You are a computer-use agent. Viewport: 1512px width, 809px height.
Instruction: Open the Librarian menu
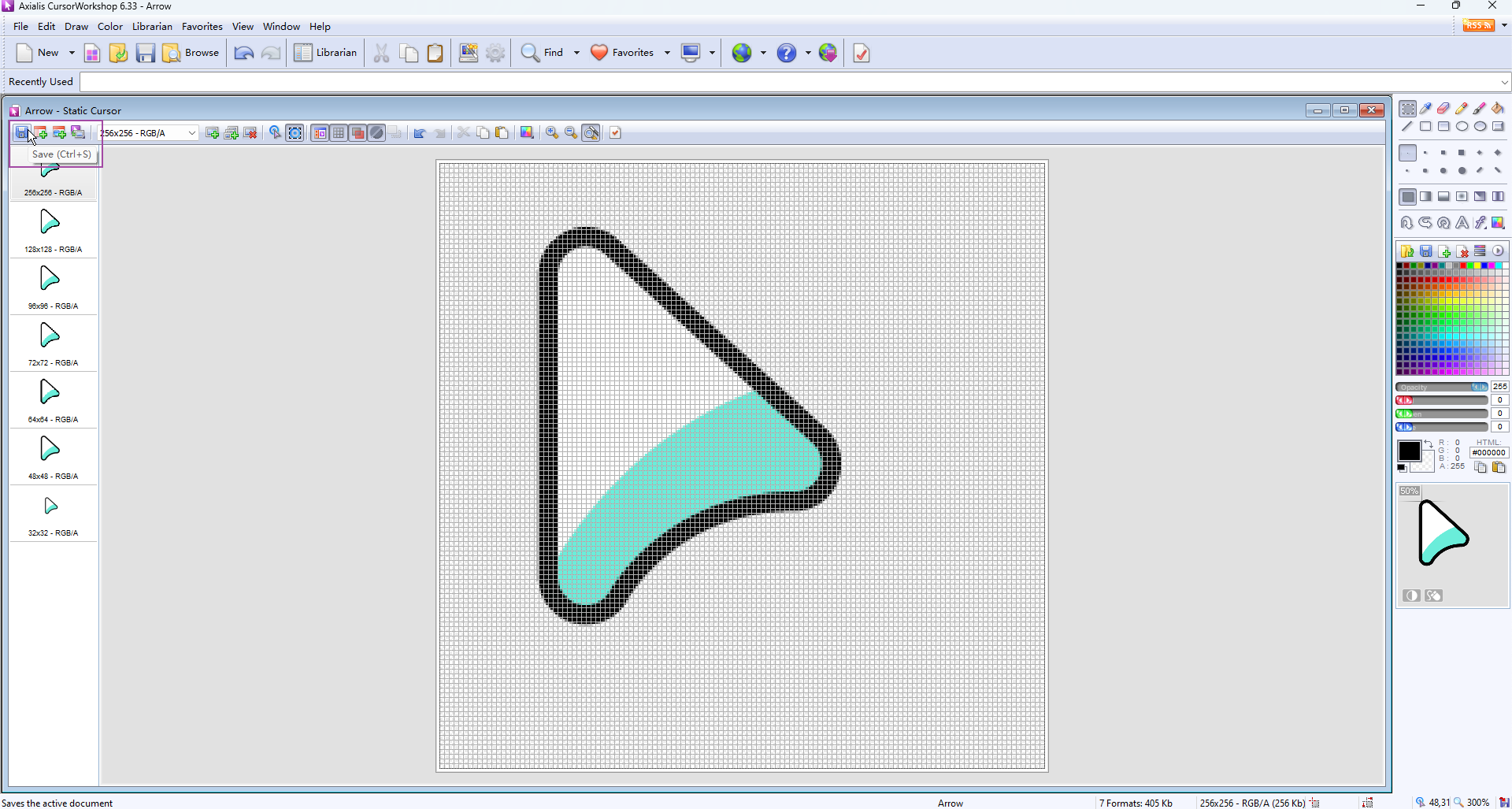(152, 26)
